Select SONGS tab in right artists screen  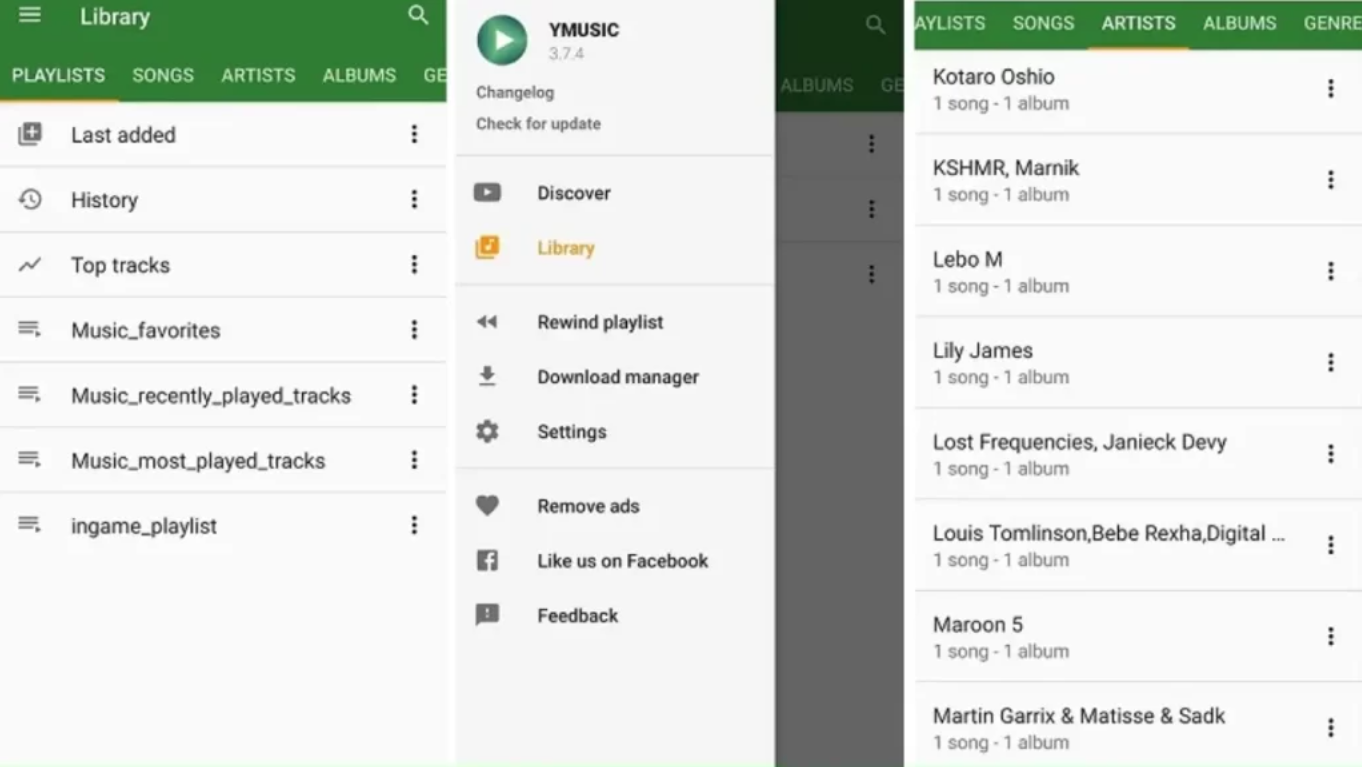1043,23
